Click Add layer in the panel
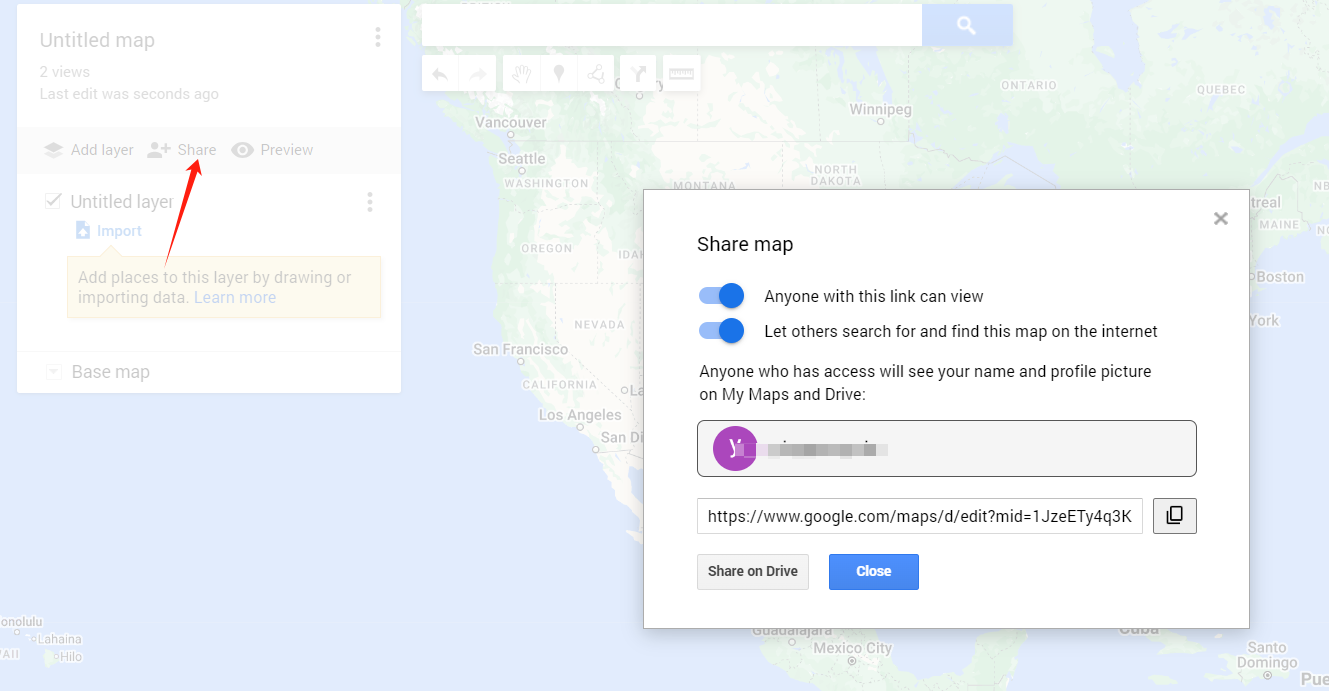 (x=88, y=150)
